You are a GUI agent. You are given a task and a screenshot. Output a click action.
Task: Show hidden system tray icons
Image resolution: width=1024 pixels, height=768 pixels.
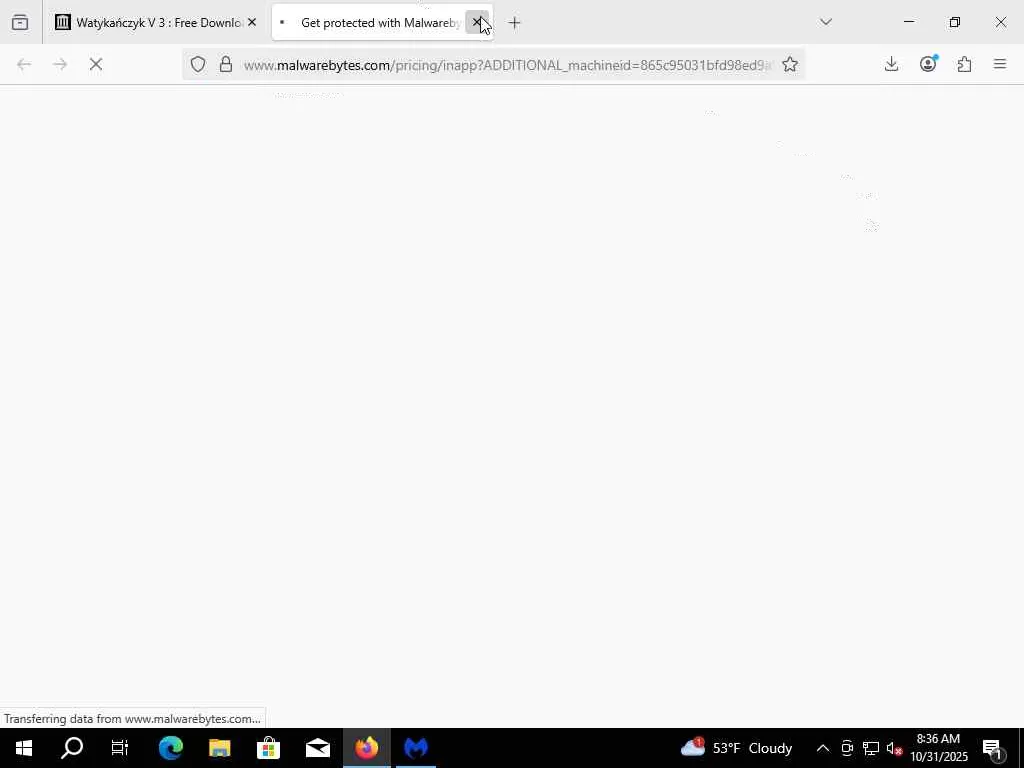click(x=823, y=748)
